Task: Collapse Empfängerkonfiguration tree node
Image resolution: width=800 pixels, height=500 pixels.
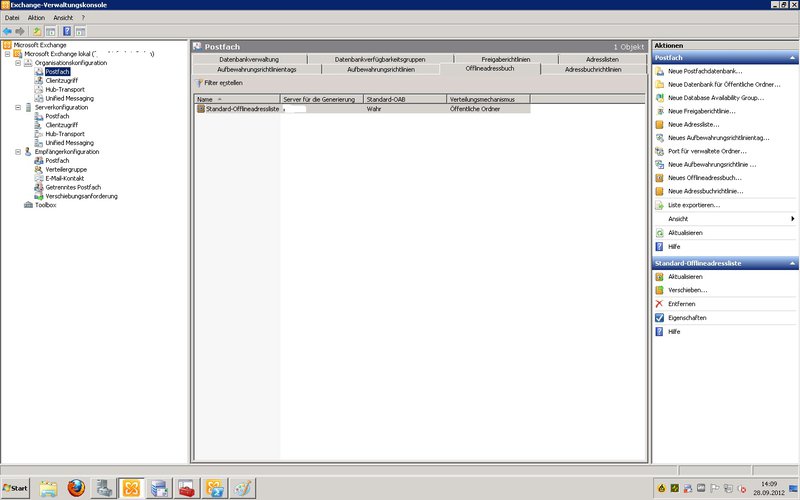Action: point(18,152)
